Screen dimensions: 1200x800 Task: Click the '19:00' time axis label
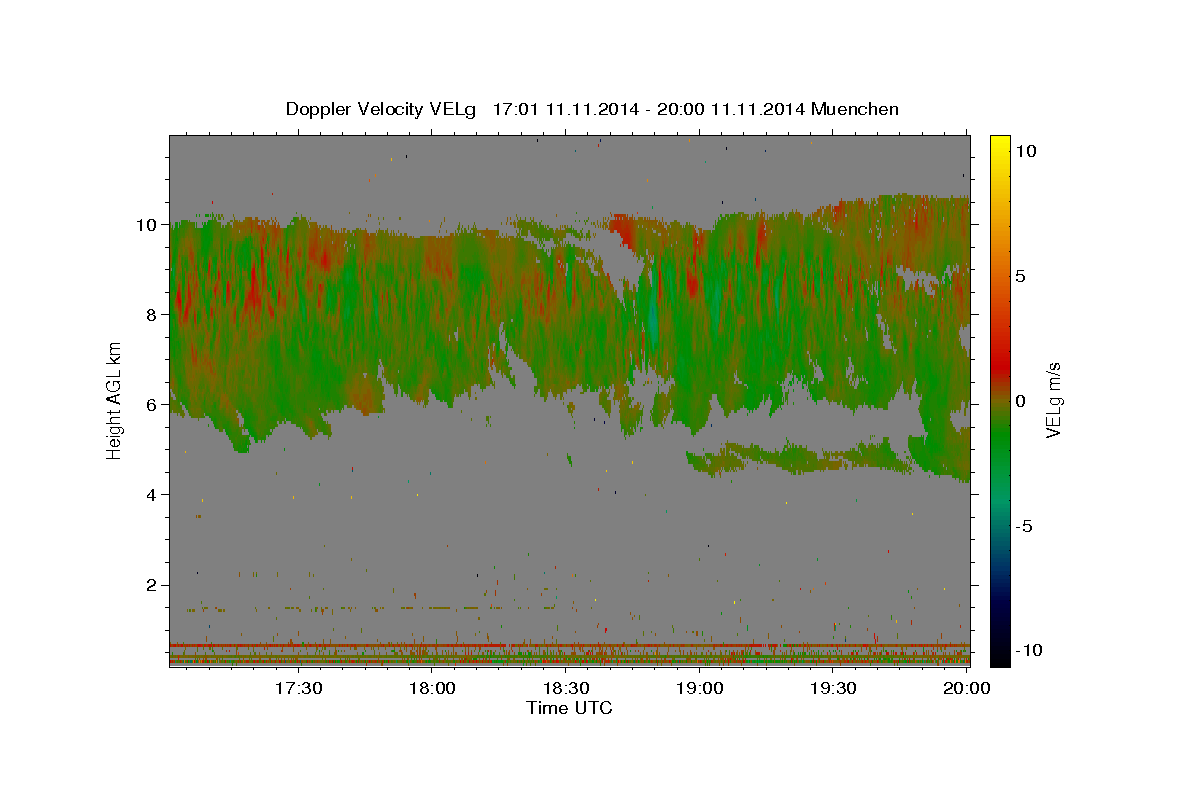[700, 689]
